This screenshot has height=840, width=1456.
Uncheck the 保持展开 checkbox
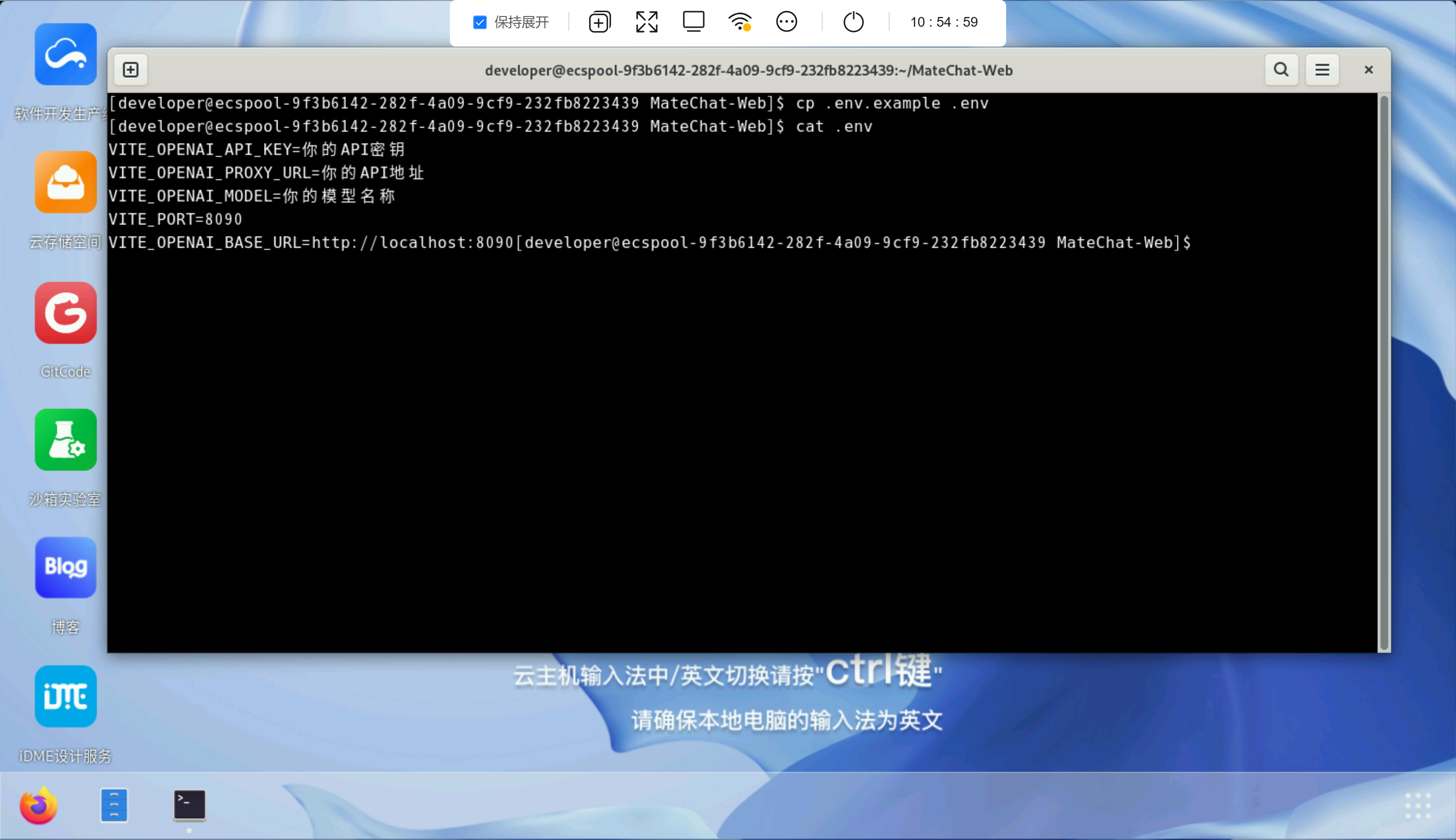pyautogui.click(x=480, y=22)
